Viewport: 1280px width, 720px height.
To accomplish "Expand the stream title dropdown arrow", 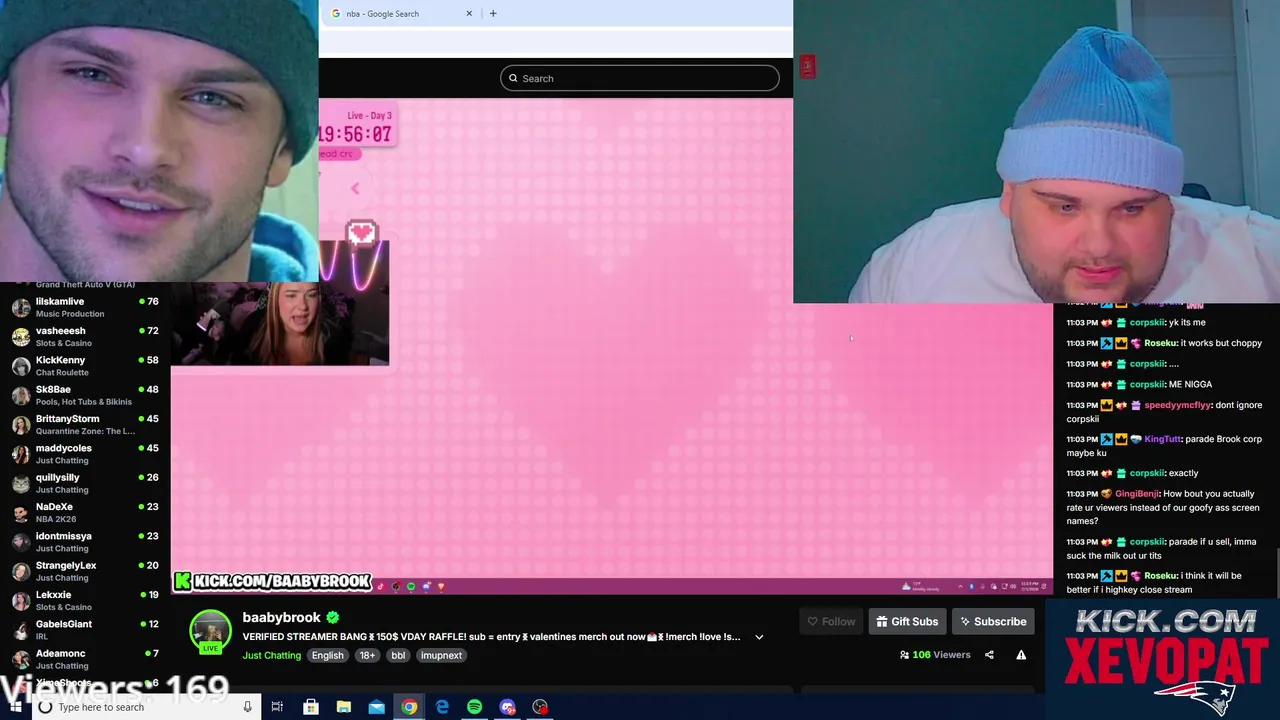I will [759, 637].
